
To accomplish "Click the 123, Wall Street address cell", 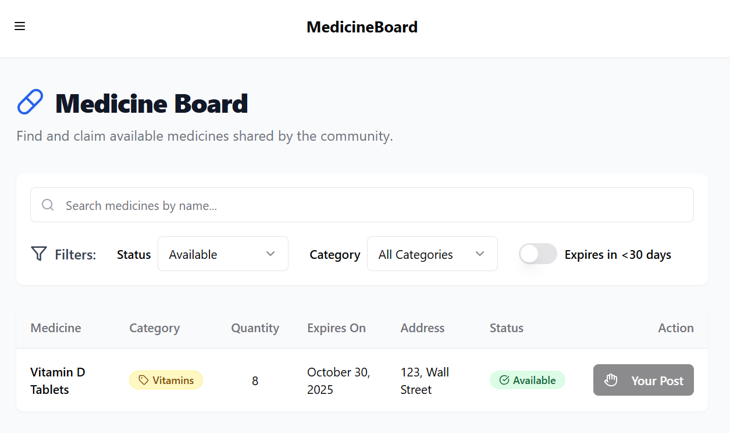I will [425, 380].
